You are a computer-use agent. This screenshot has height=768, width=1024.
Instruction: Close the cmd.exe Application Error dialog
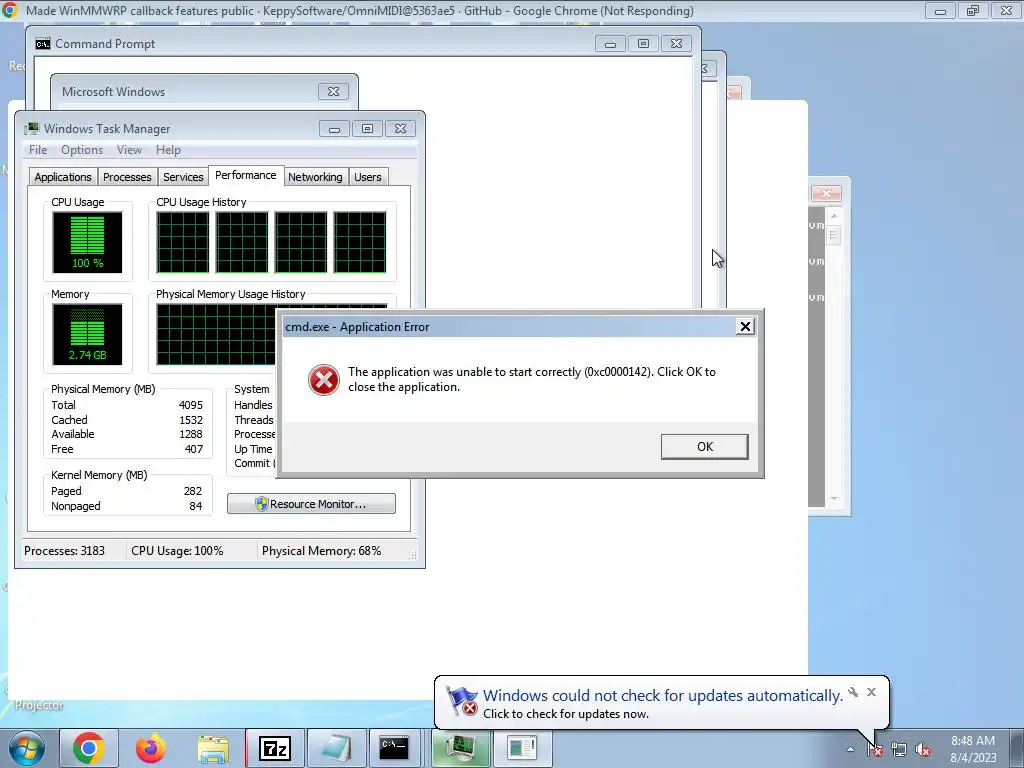(x=744, y=327)
